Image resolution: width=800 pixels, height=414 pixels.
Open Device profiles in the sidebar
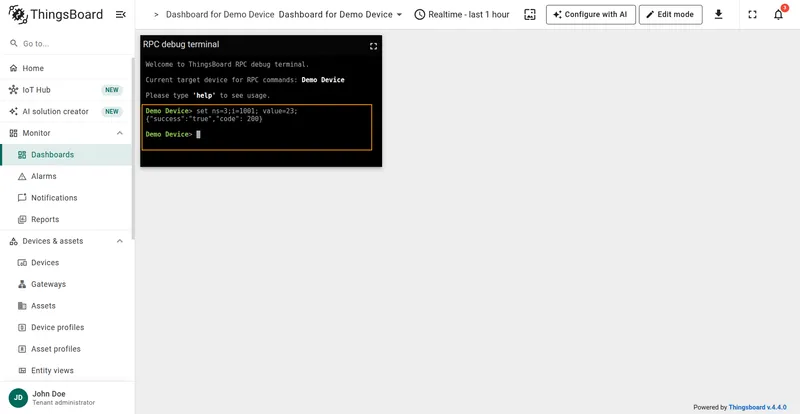point(67,327)
